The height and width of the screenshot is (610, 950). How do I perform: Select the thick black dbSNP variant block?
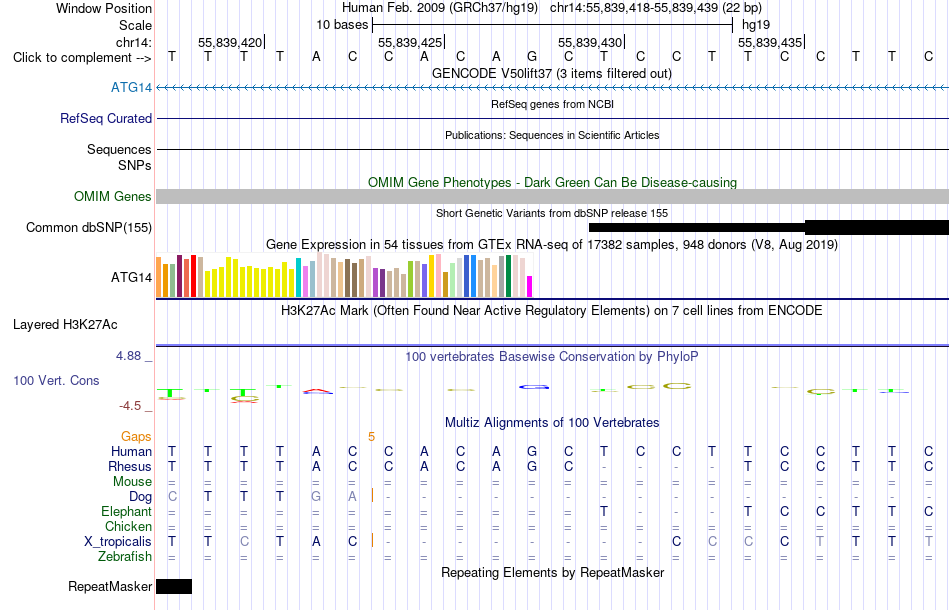pyautogui.click(x=877, y=228)
